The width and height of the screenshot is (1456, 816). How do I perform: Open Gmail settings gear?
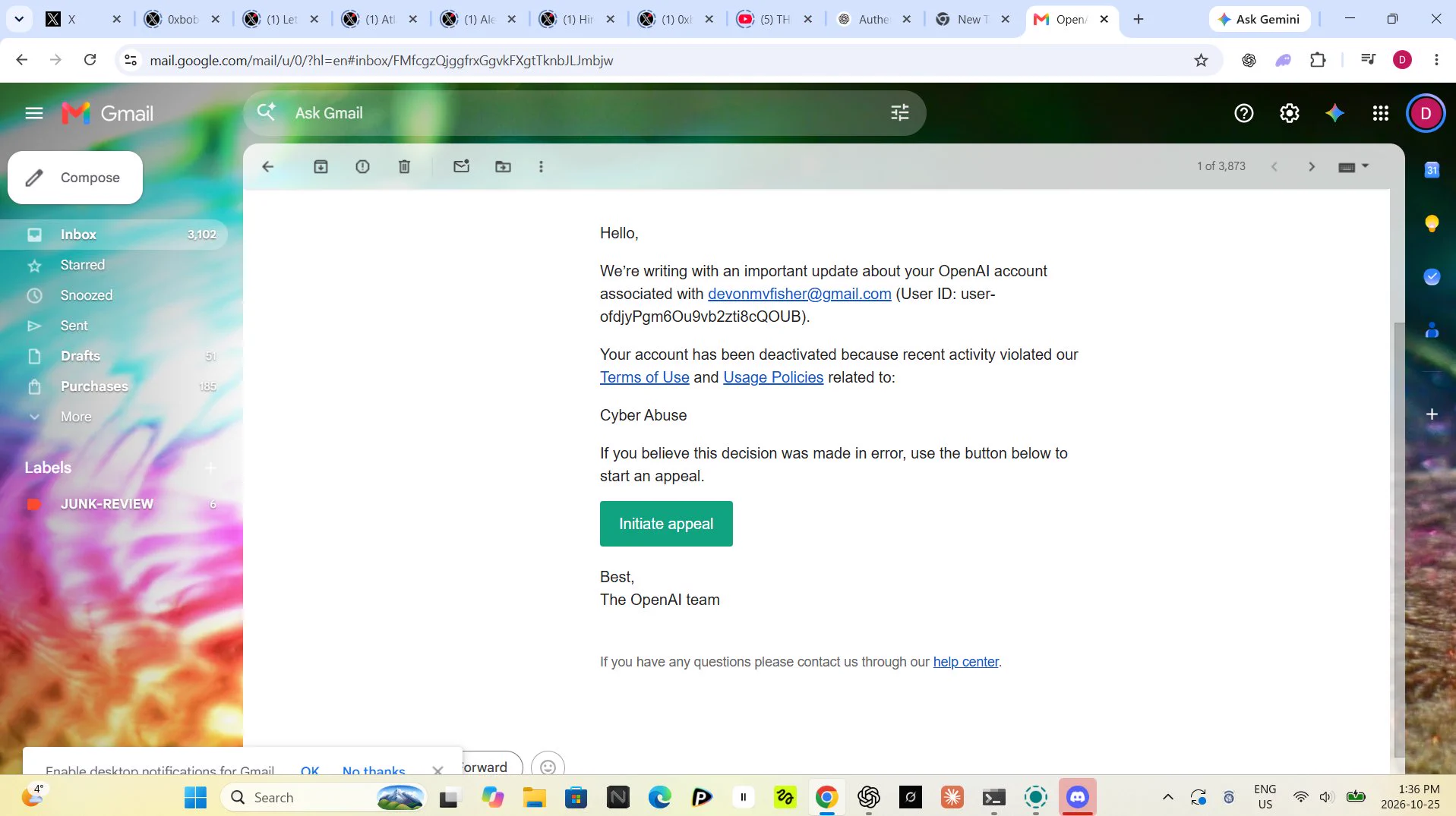(x=1289, y=113)
